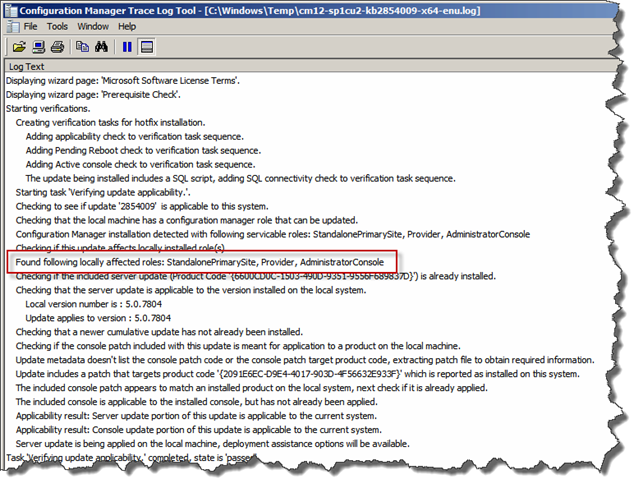Viewport: 643px width, 493px height.
Task: Select 'server update is applicable to the version' line
Action: (x=191, y=290)
